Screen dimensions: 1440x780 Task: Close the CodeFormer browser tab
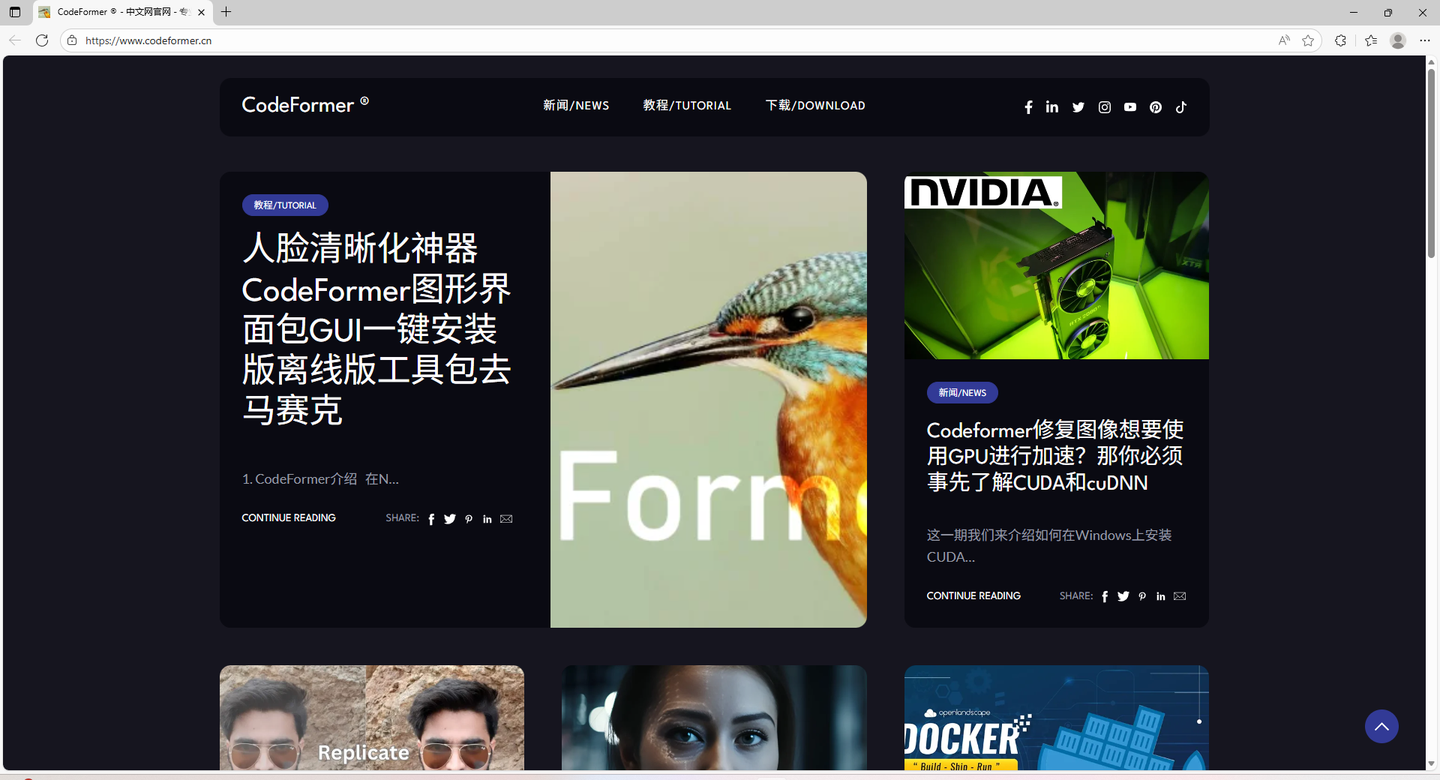click(x=201, y=12)
